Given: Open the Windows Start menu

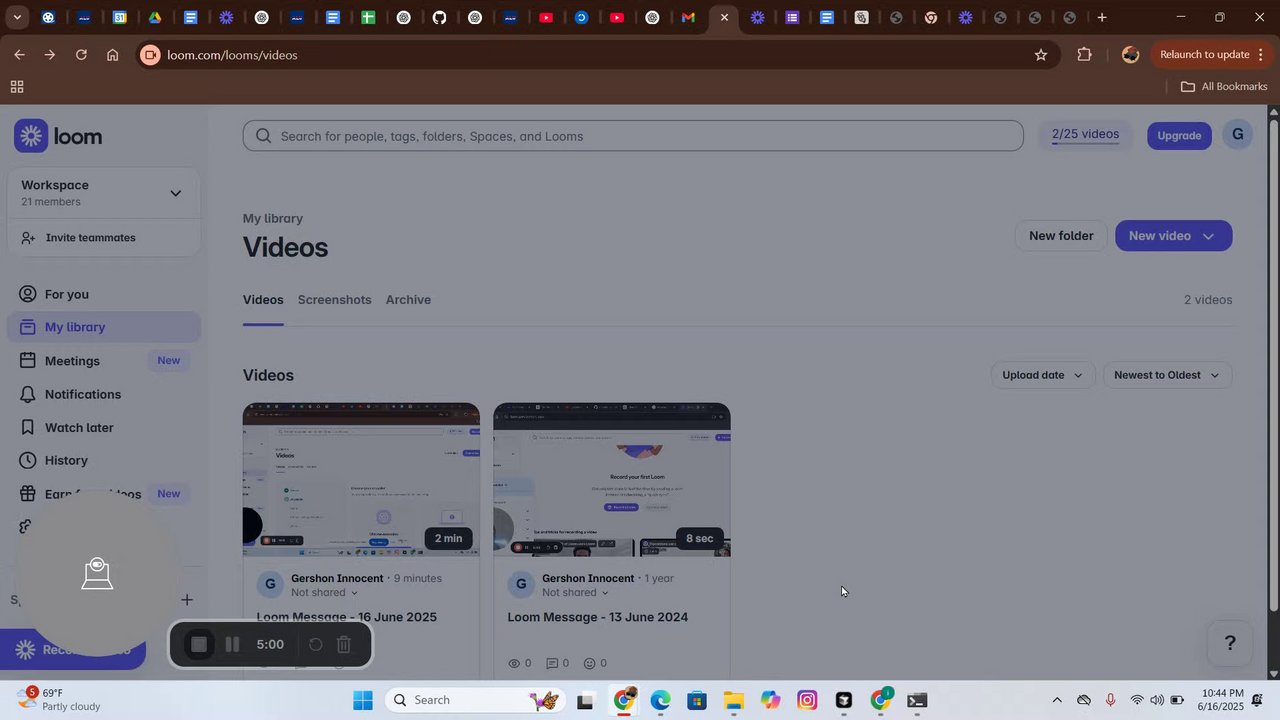Looking at the screenshot, I should (x=363, y=700).
